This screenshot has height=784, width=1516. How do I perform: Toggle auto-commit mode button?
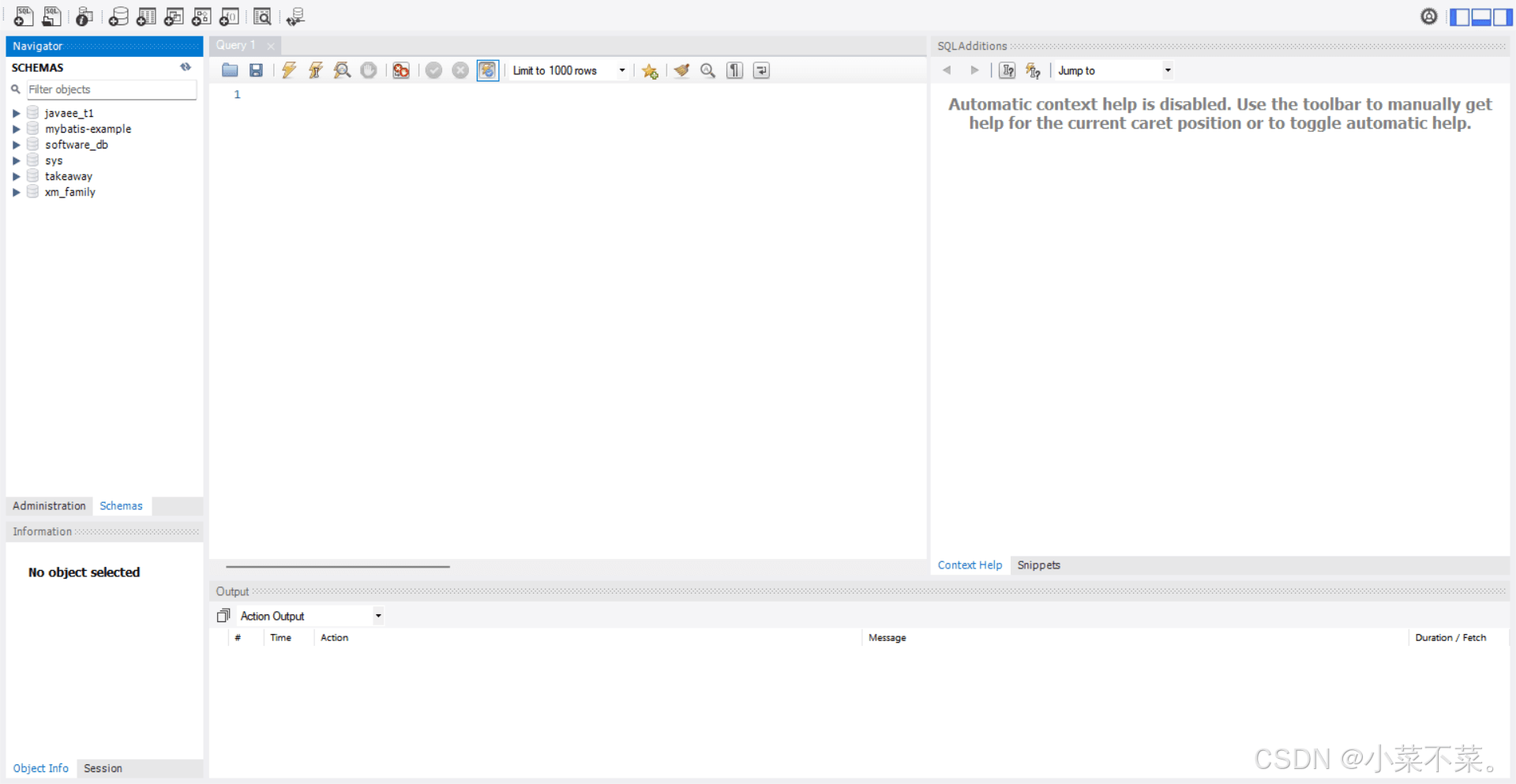[x=488, y=70]
